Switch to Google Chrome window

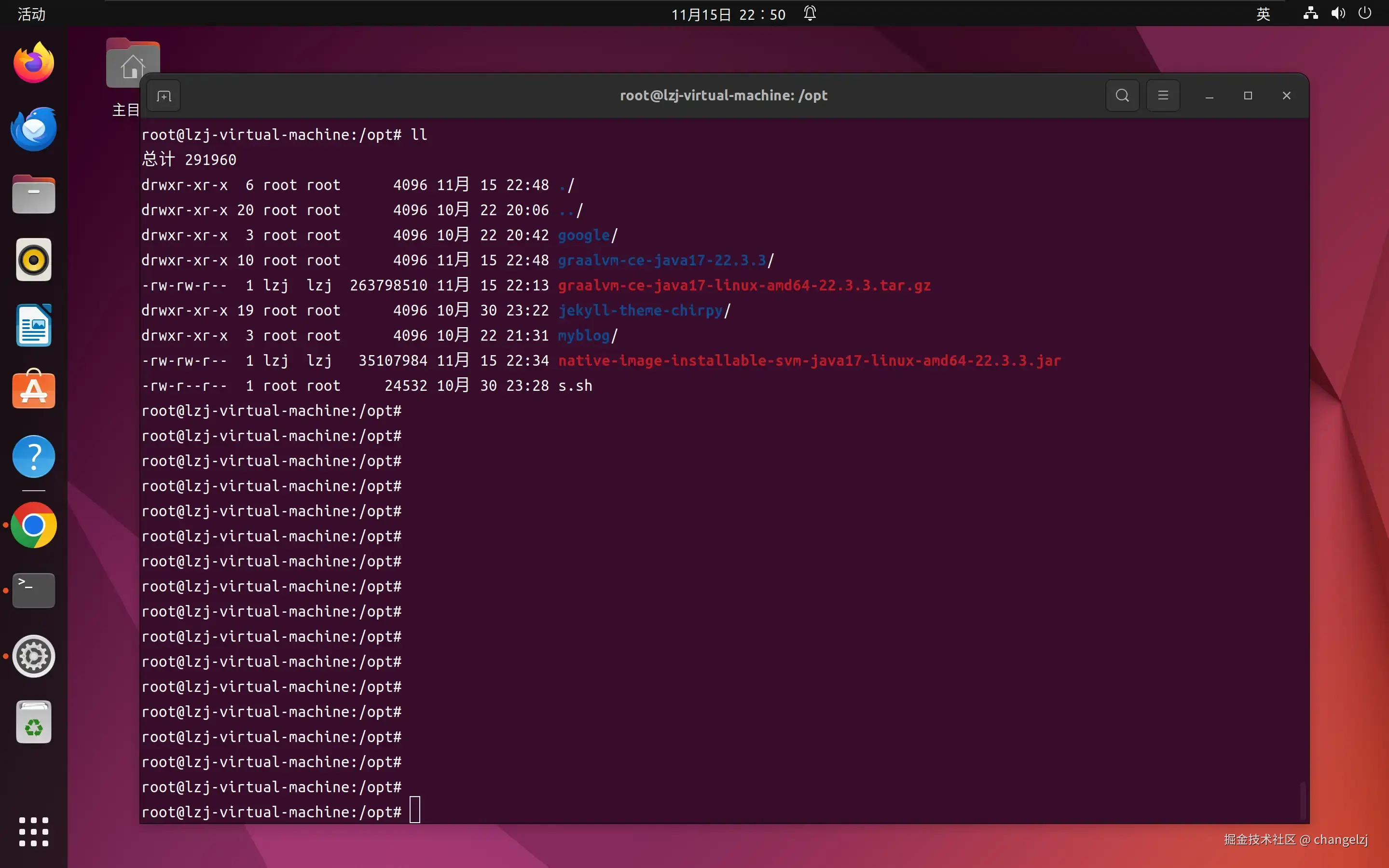point(34,524)
